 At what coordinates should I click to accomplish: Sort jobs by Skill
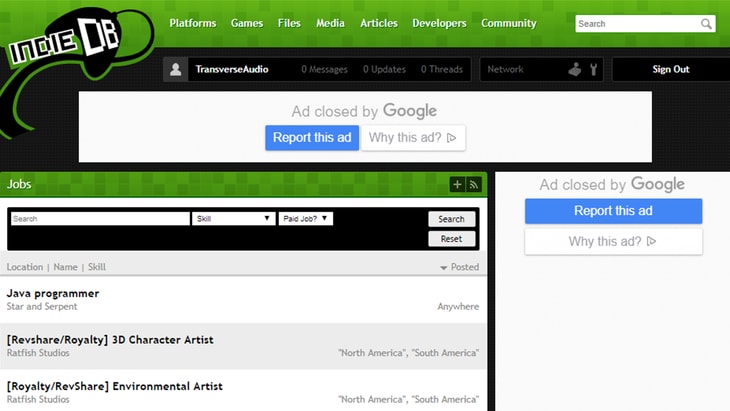[x=97, y=267]
